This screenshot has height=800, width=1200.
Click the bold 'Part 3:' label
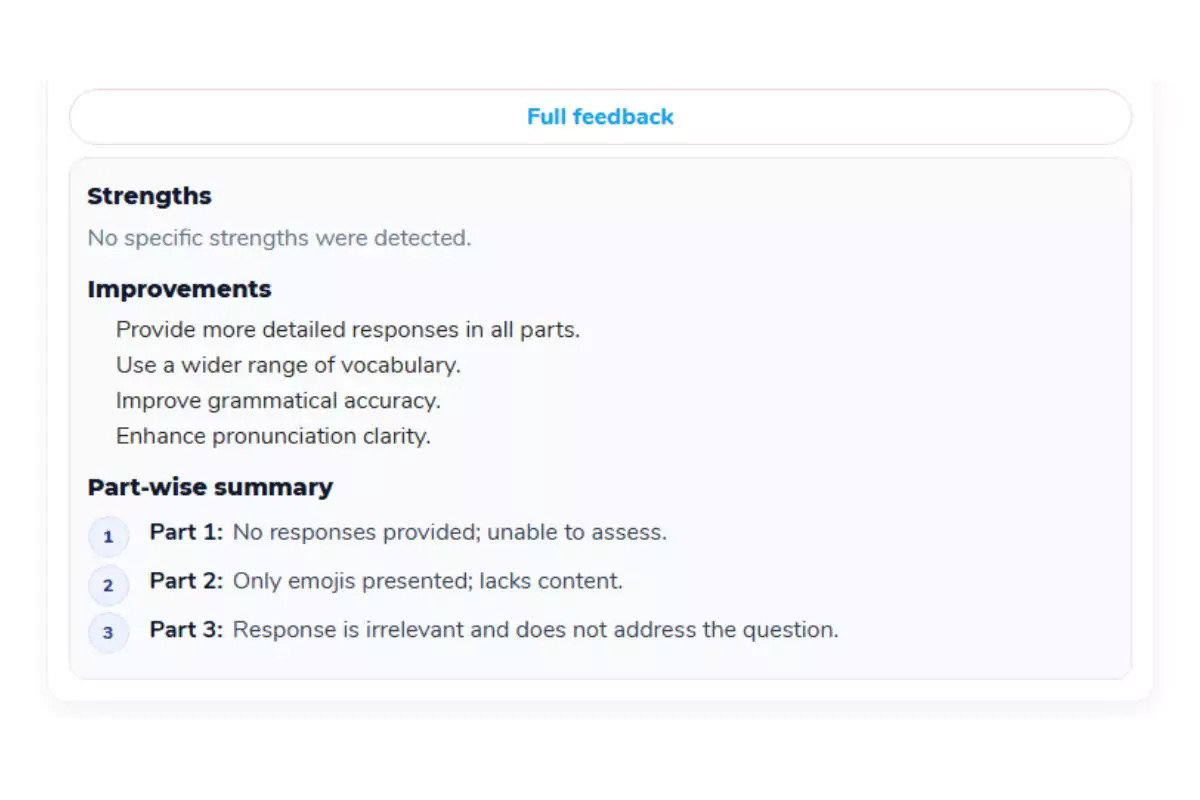pos(186,630)
